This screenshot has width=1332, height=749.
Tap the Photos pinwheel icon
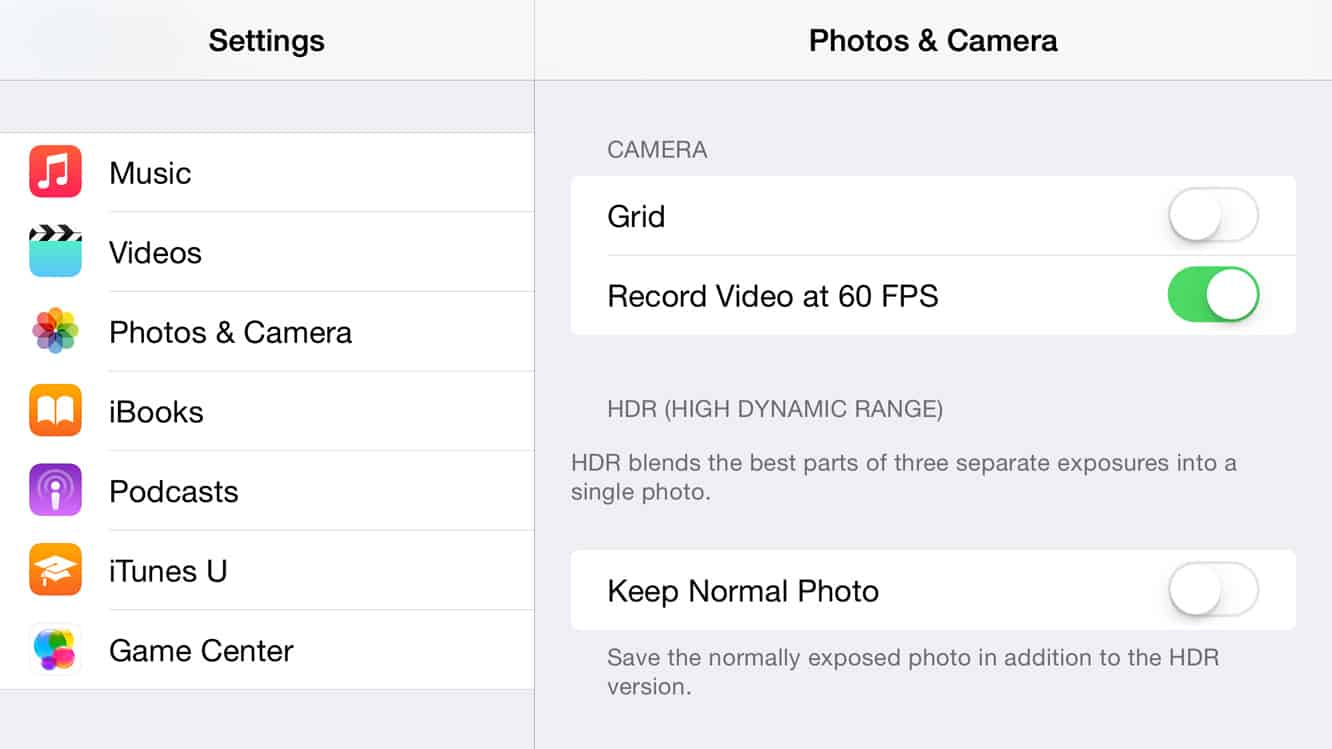(55, 331)
